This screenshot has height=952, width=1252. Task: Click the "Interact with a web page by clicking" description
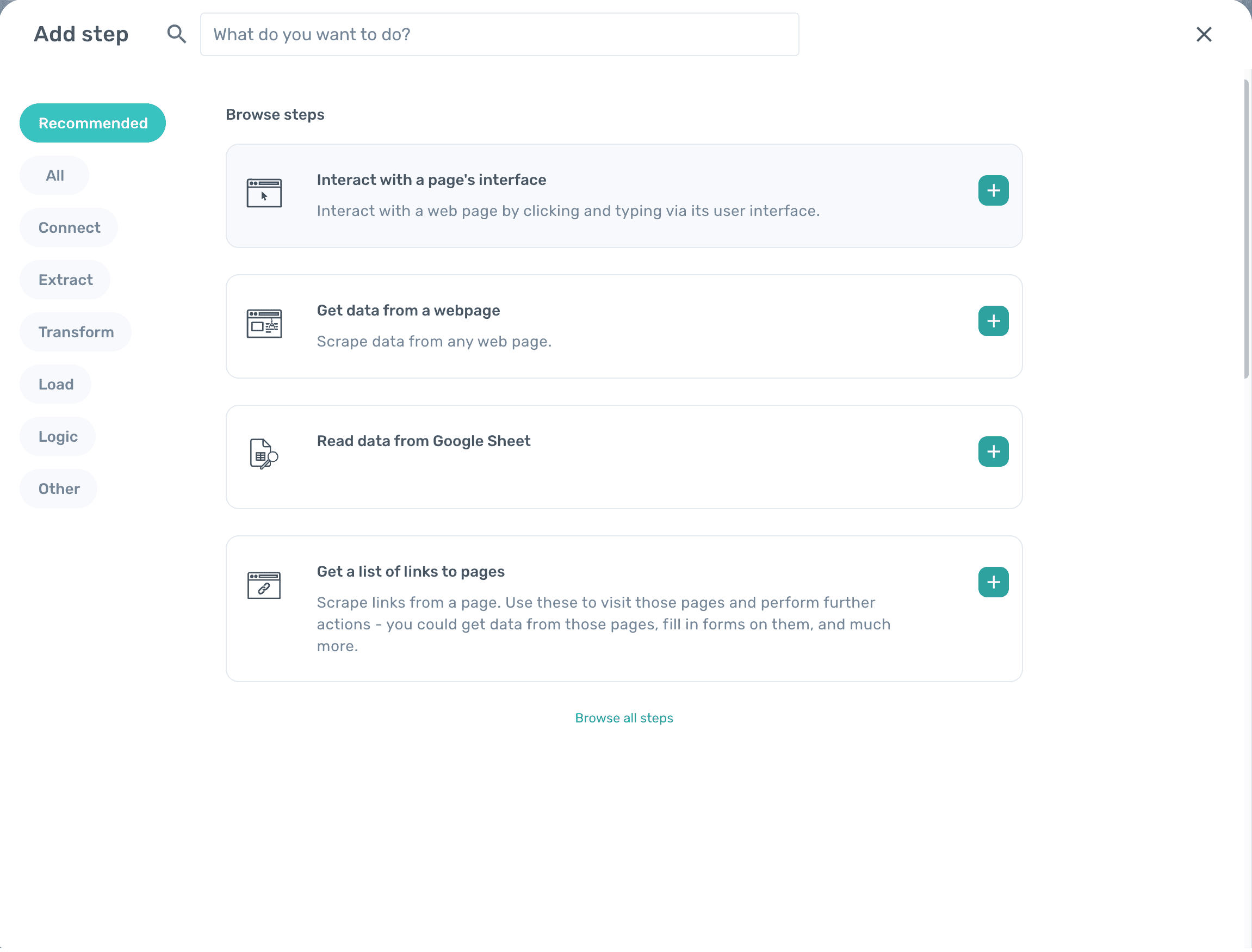coord(568,211)
